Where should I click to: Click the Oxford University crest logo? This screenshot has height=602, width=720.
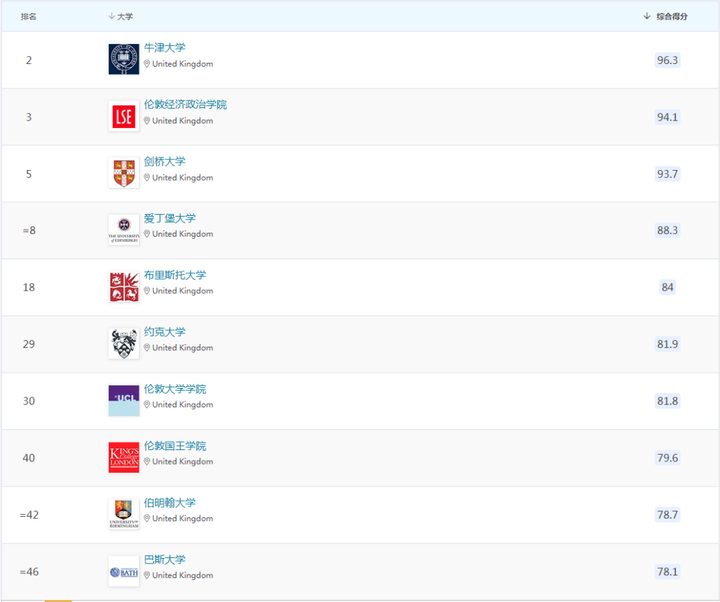pyautogui.click(x=124, y=59)
